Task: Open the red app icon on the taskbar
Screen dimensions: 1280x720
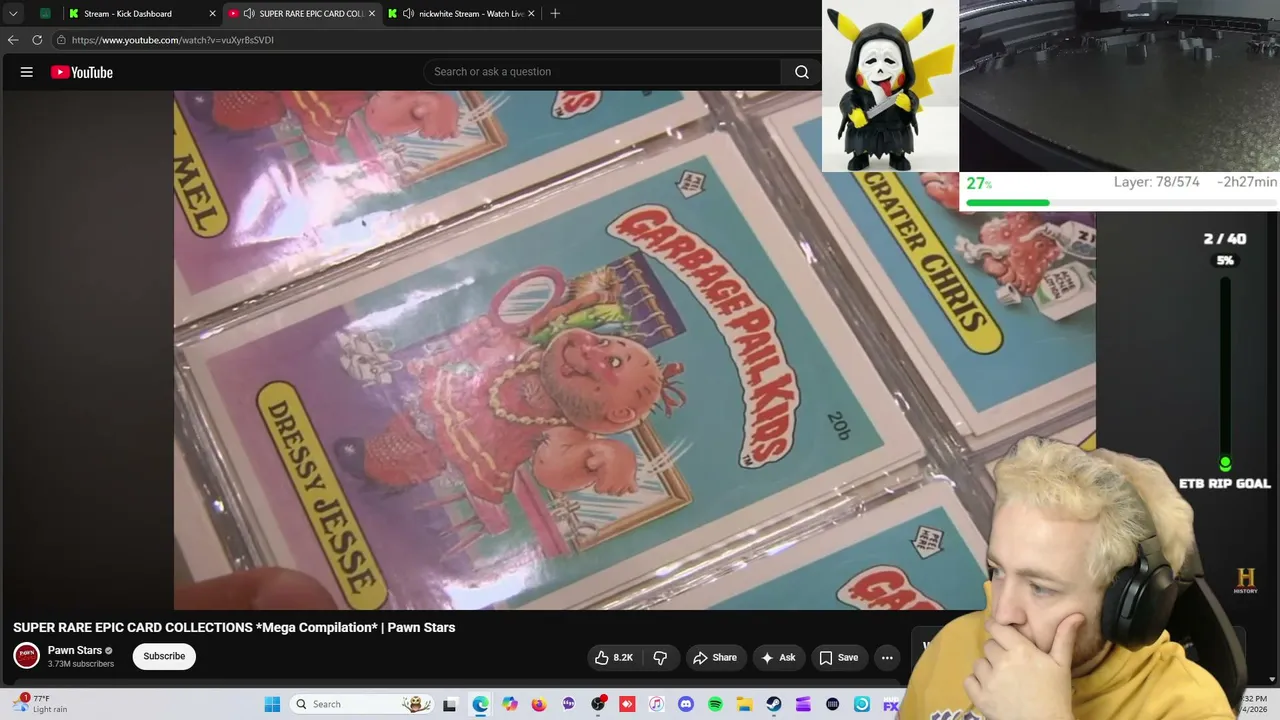Action: click(627, 704)
